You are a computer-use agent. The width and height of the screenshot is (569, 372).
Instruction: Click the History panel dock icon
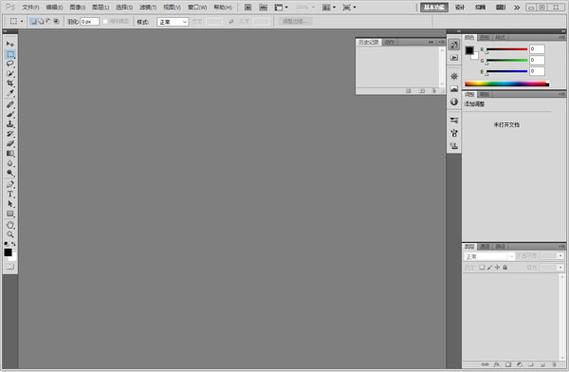[454, 45]
